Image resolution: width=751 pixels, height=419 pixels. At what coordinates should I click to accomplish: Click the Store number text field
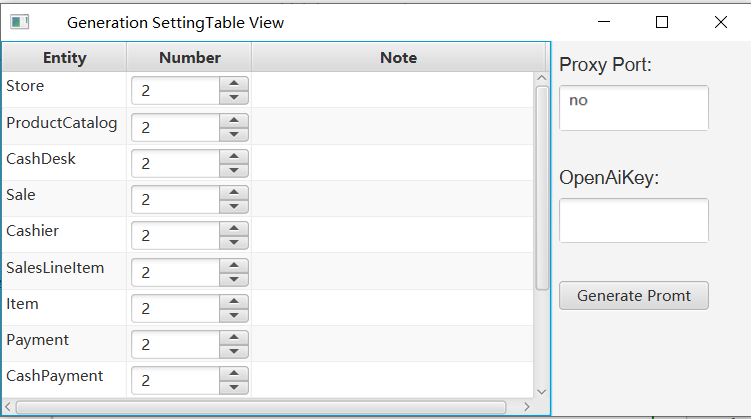click(x=175, y=91)
